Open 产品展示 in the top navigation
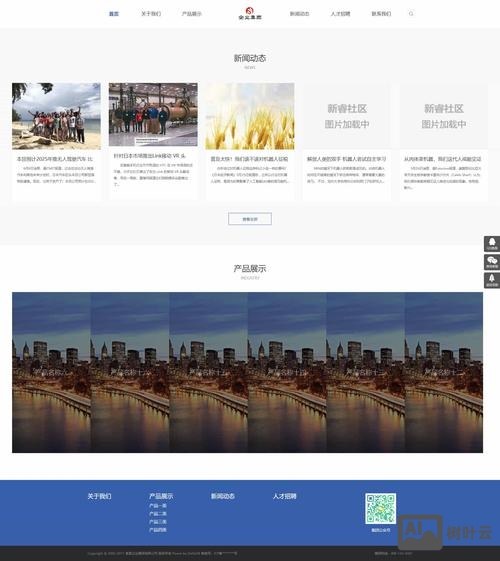 [x=192, y=14]
